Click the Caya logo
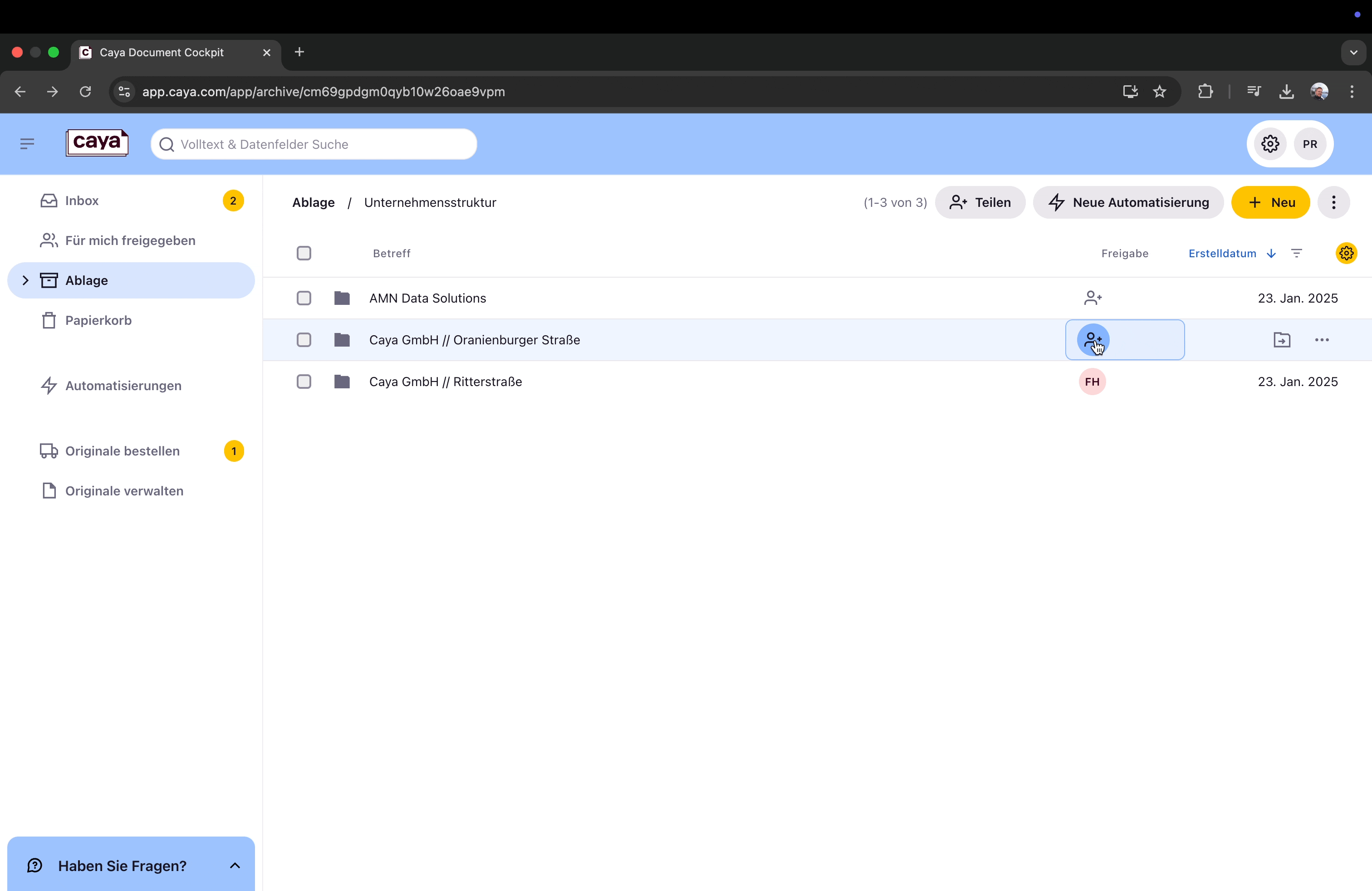 [x=97, y=143]
